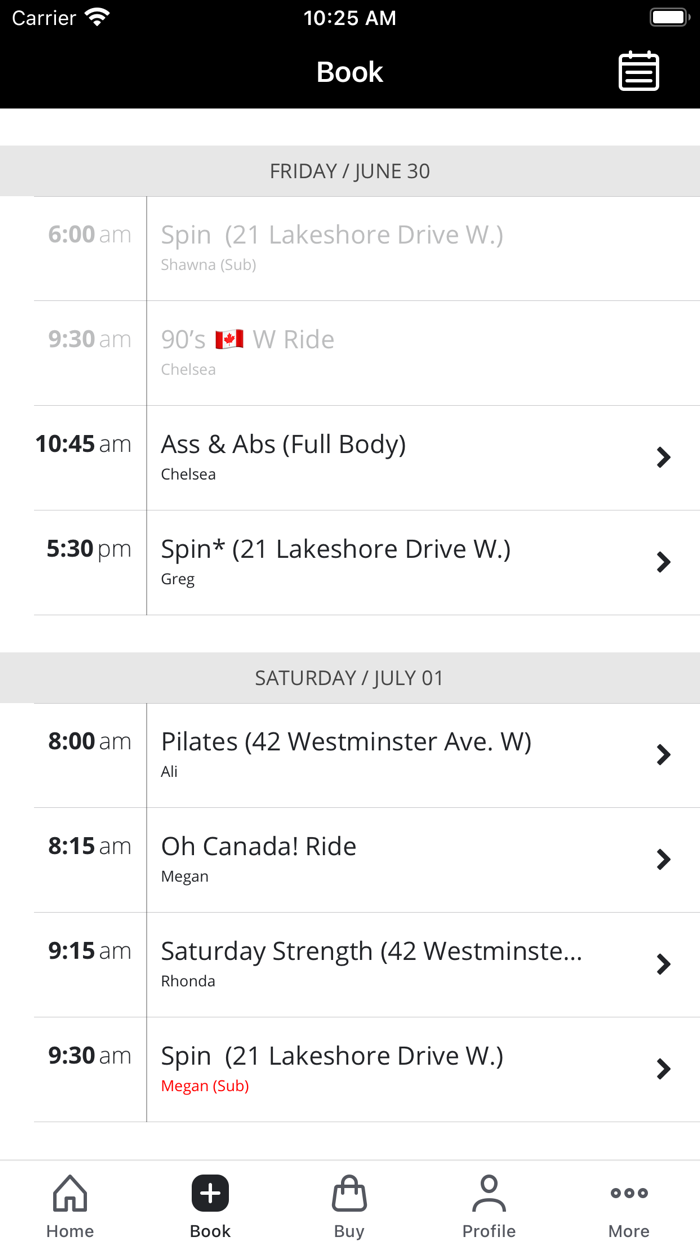700x1244 pixels.
Task: Tap the Friday / June 30 header
Action: (350, 171)
